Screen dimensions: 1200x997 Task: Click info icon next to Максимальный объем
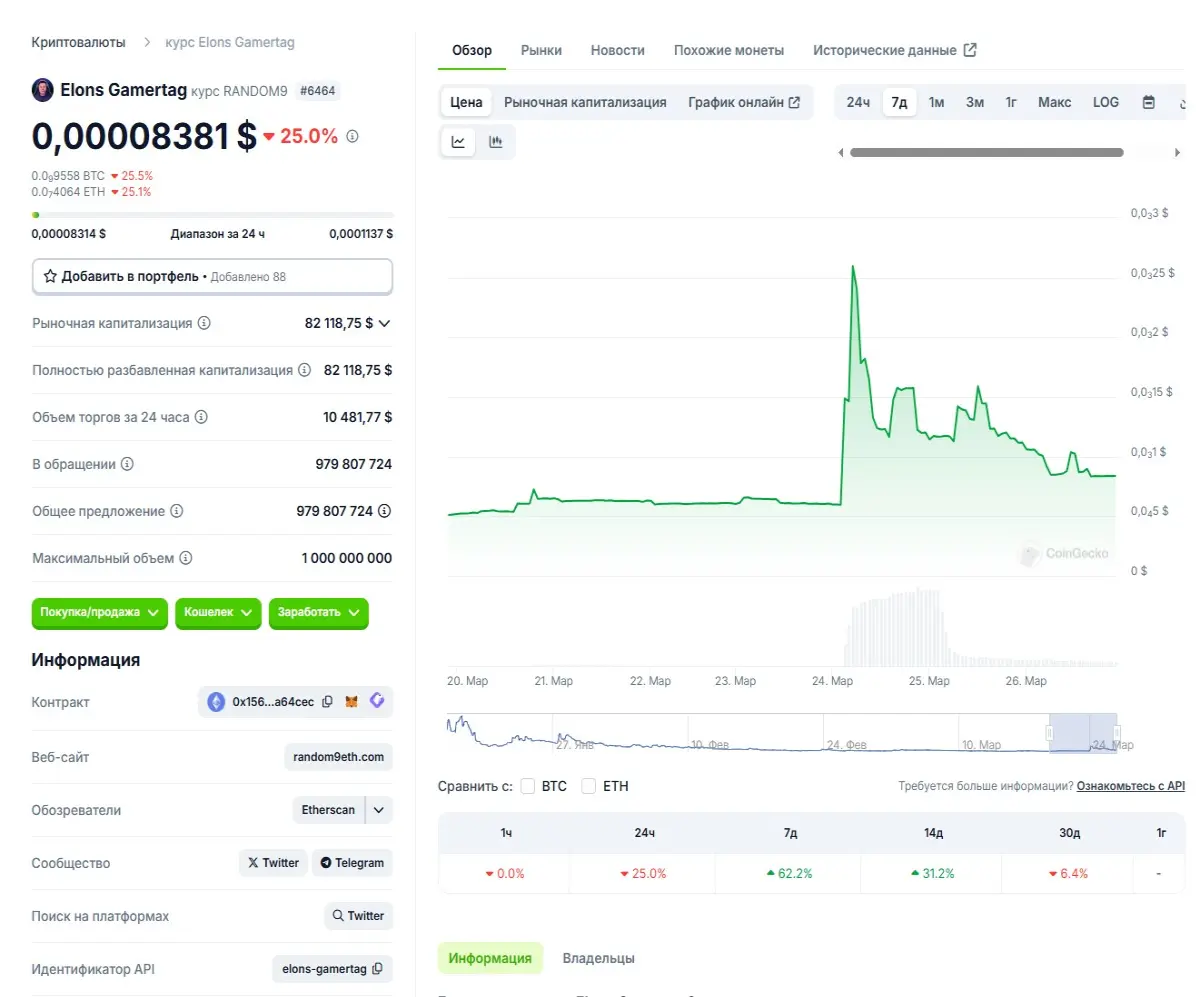point(186,558)
